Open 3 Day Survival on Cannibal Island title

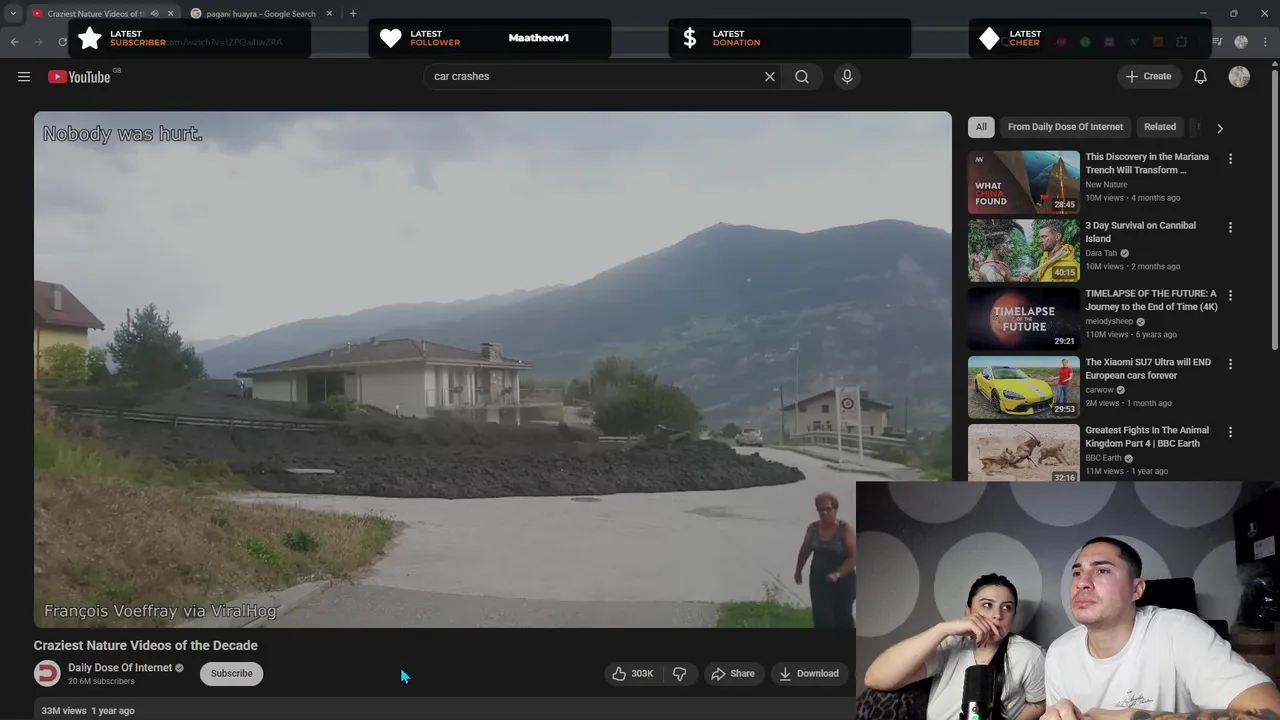1141,232
